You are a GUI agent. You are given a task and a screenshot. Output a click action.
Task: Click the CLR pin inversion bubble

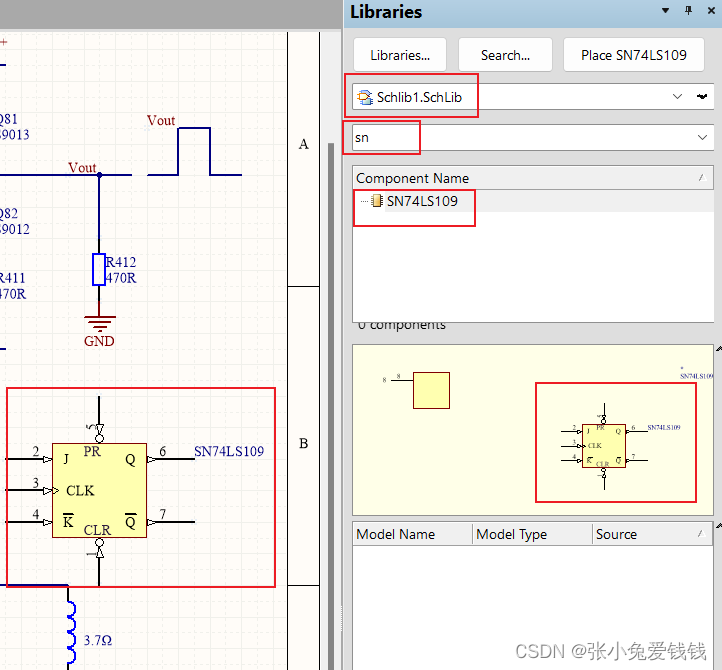point(99,542)
